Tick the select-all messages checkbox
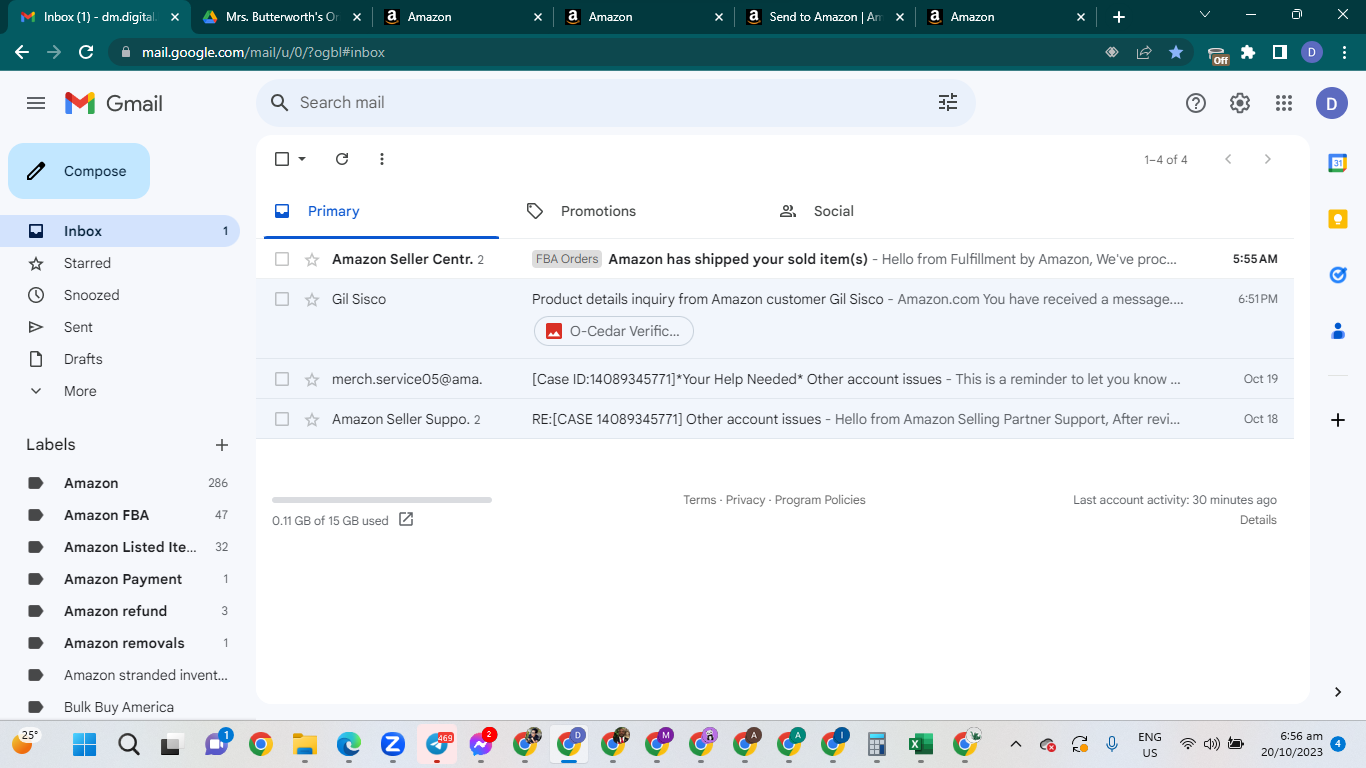This screenshot has width=1366, height=768. [x=282, y=159]
